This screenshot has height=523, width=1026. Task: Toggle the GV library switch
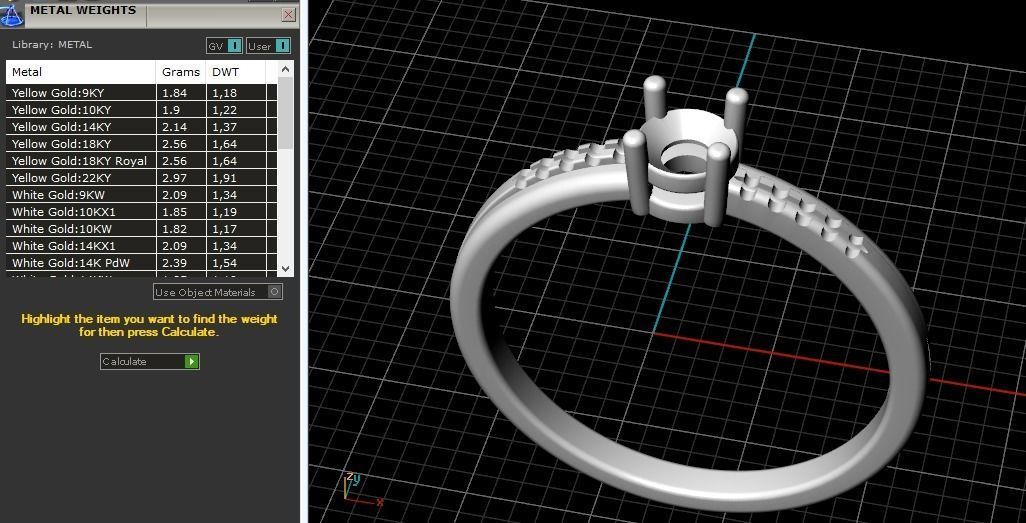(x=224, y=46)
